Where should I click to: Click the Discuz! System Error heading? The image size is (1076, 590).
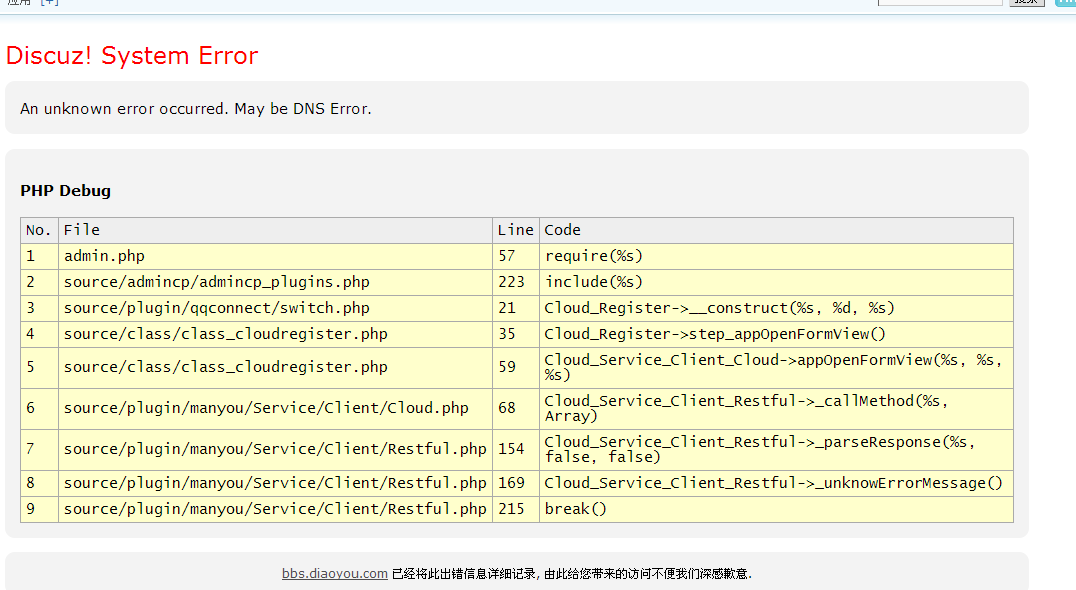[132, 56]
